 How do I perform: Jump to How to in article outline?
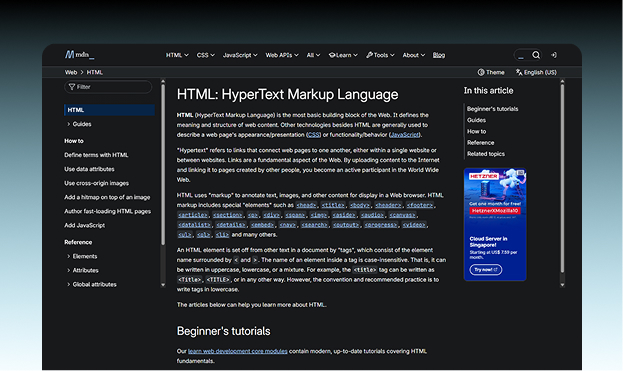point(476,131)
